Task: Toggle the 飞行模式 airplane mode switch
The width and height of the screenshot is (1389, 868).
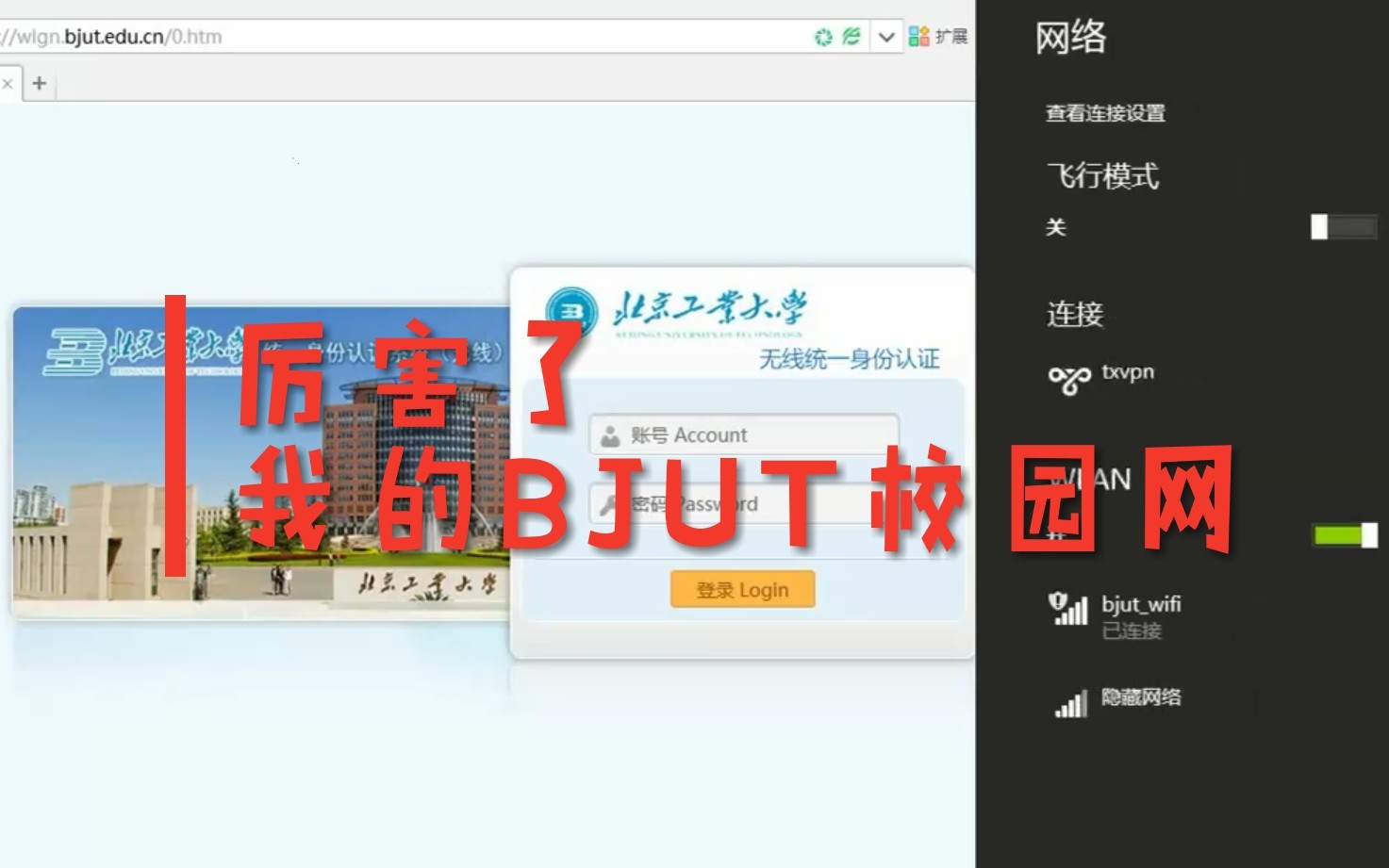Action: [x=1344, y=227]
